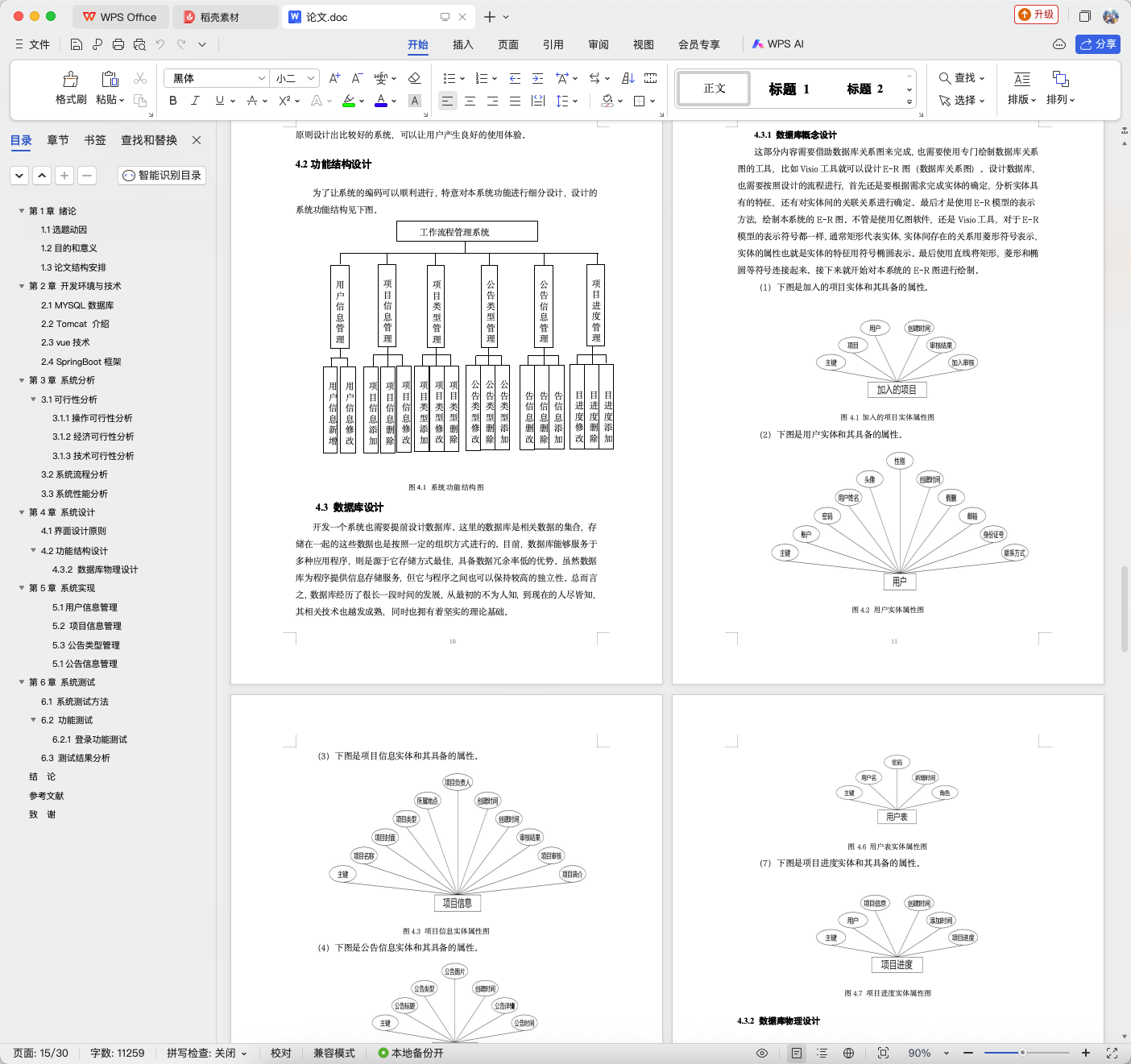
Task: Open the 文件 menu
Action: (33, 44)
